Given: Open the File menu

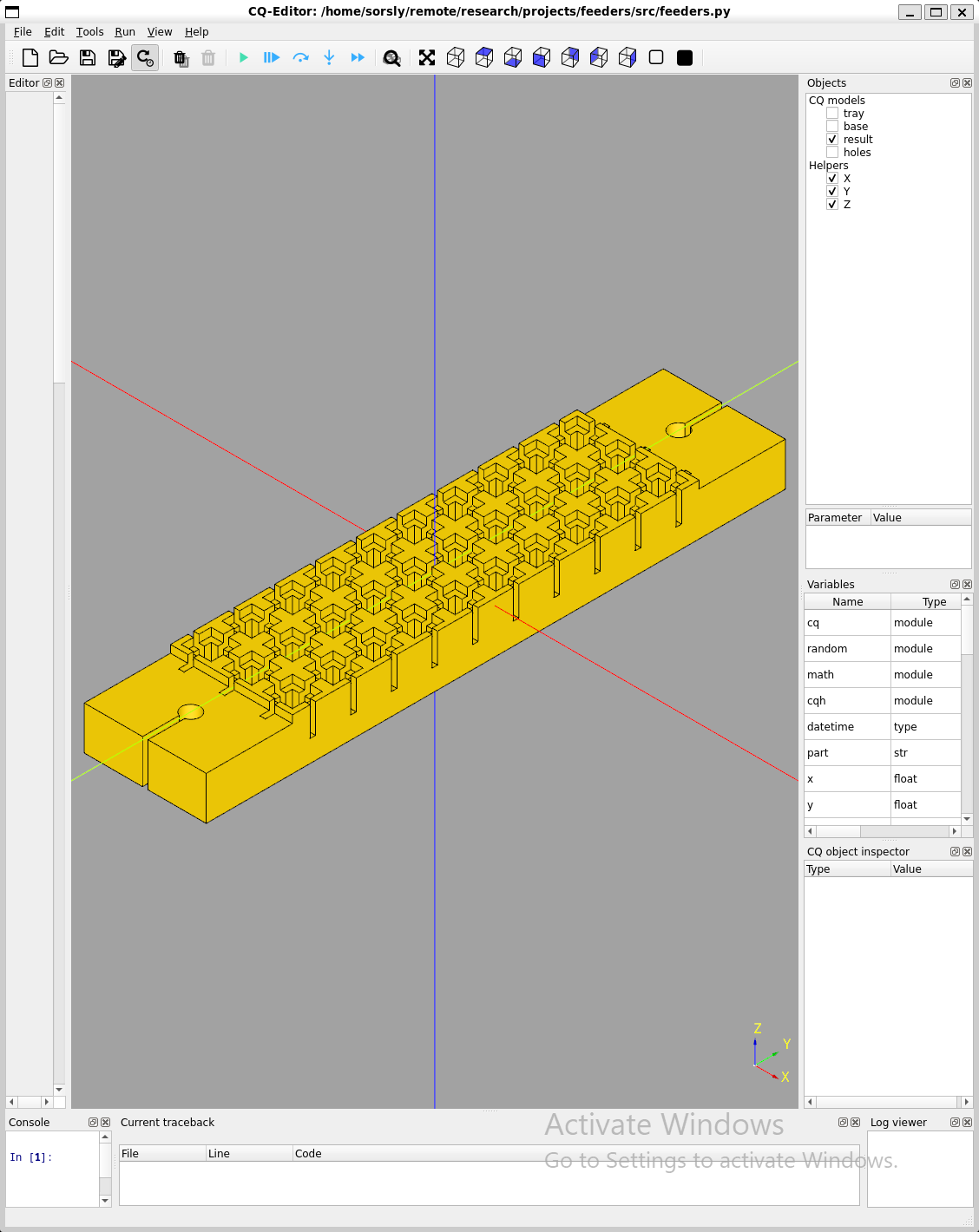Looking at the screenshot, I should coord(23,32).
